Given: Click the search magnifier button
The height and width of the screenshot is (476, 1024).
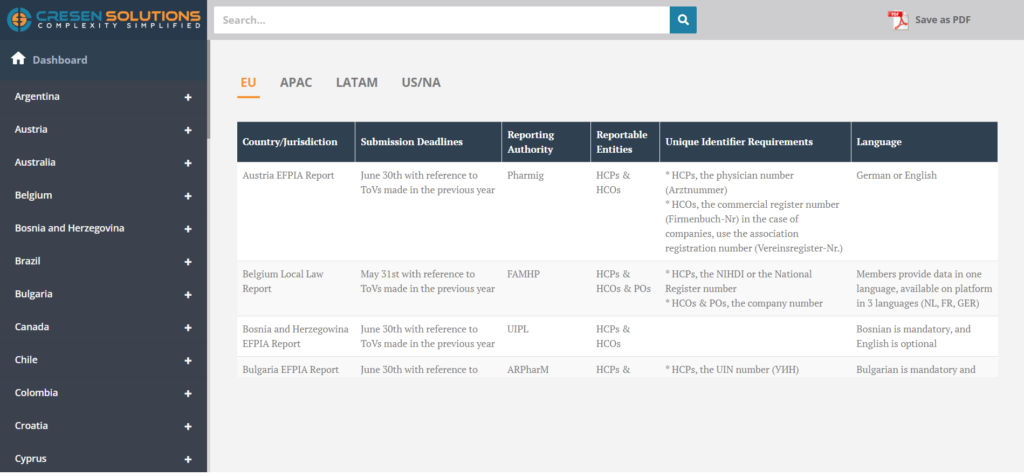Looking at the screenshot, I should pyautogui.click(x=683, y=20).
